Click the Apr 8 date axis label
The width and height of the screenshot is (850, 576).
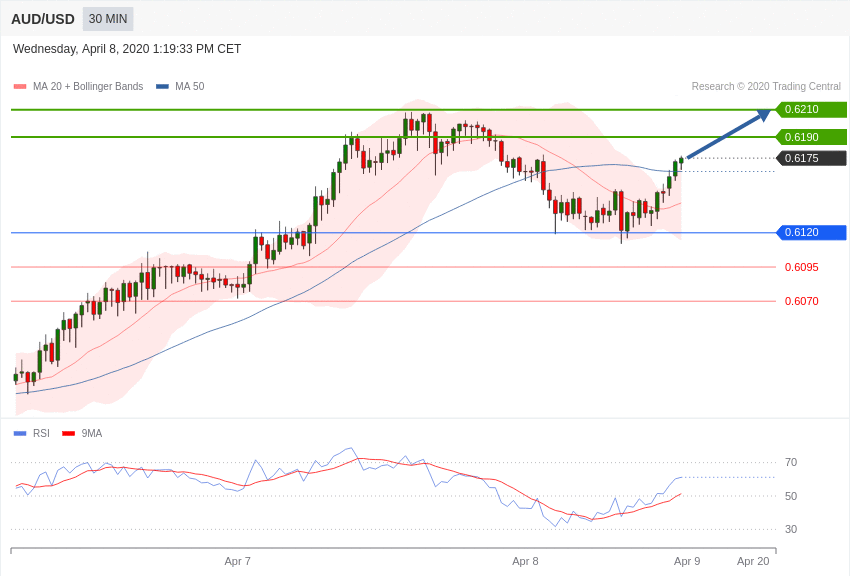pyautogui.click(x=525, y=561)
